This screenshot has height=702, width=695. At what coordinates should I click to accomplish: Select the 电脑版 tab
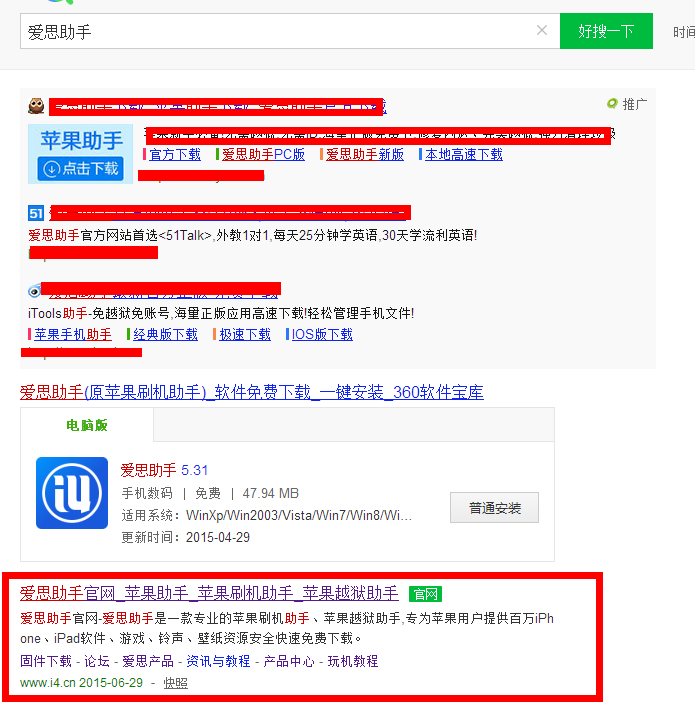coord(87,425)
